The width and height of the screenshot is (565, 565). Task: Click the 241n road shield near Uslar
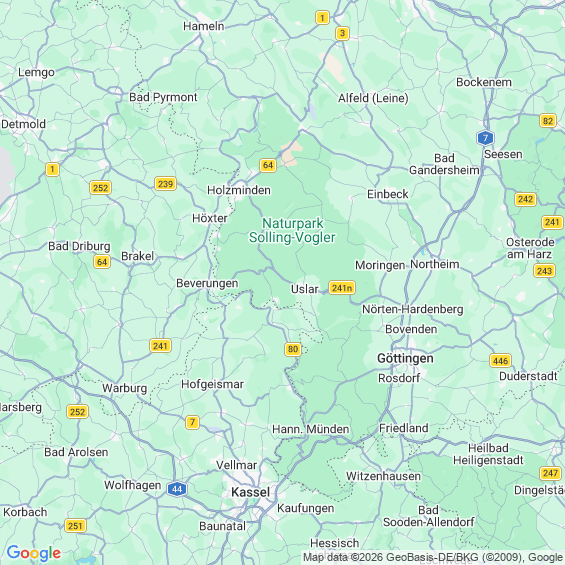point(342,288)
